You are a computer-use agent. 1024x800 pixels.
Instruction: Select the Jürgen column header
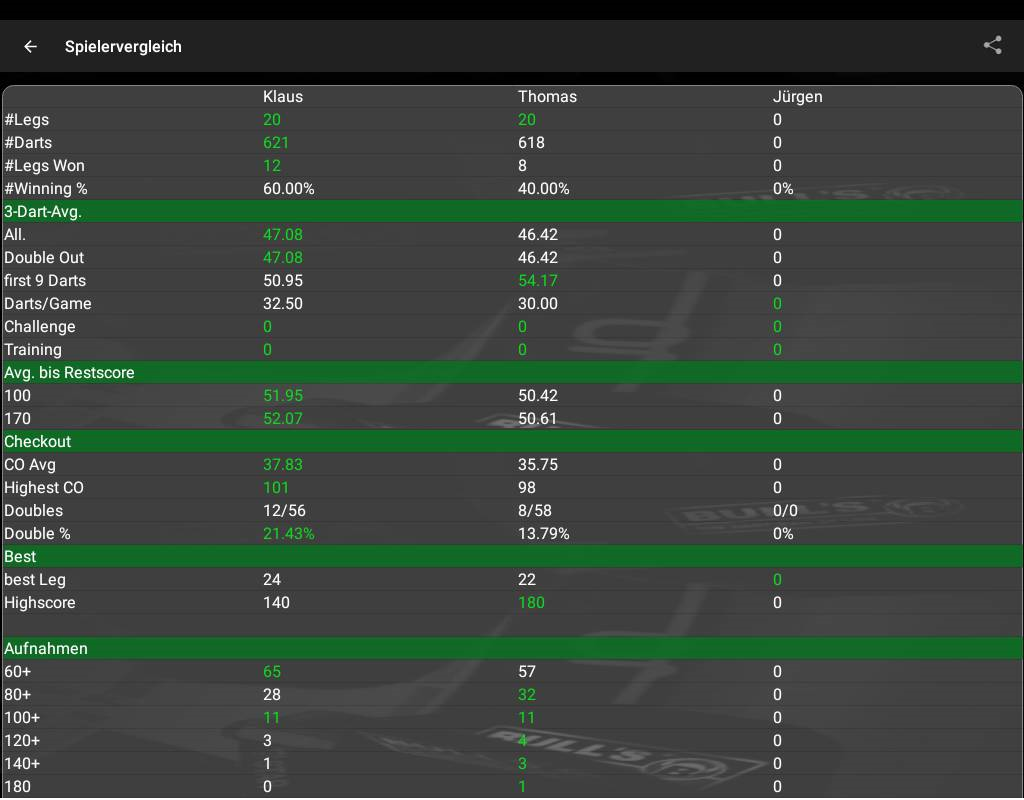797,97
